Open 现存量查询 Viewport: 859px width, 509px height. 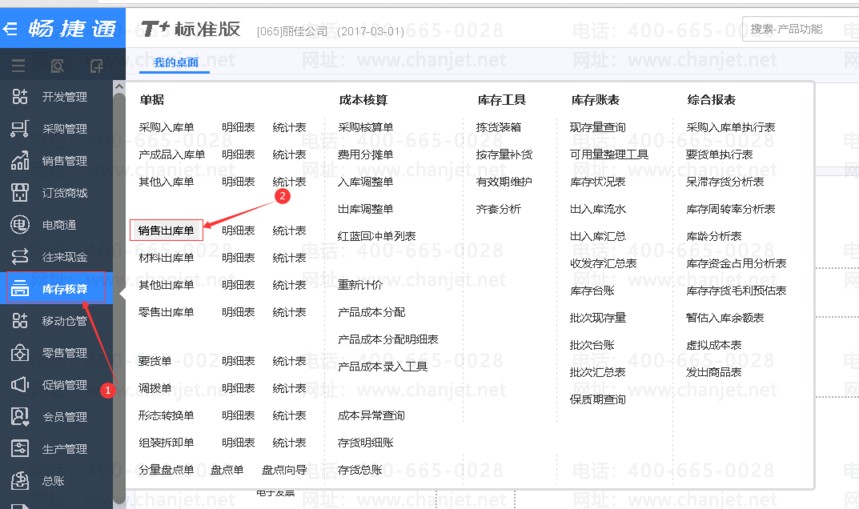click(598, 127)
